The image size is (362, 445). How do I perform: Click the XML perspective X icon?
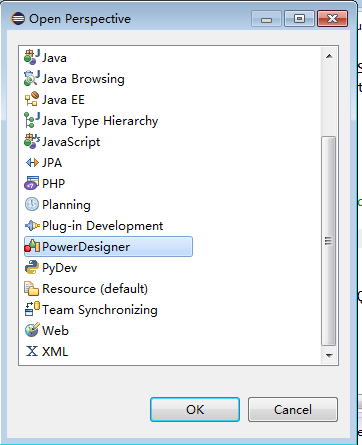tap(32, 351)
